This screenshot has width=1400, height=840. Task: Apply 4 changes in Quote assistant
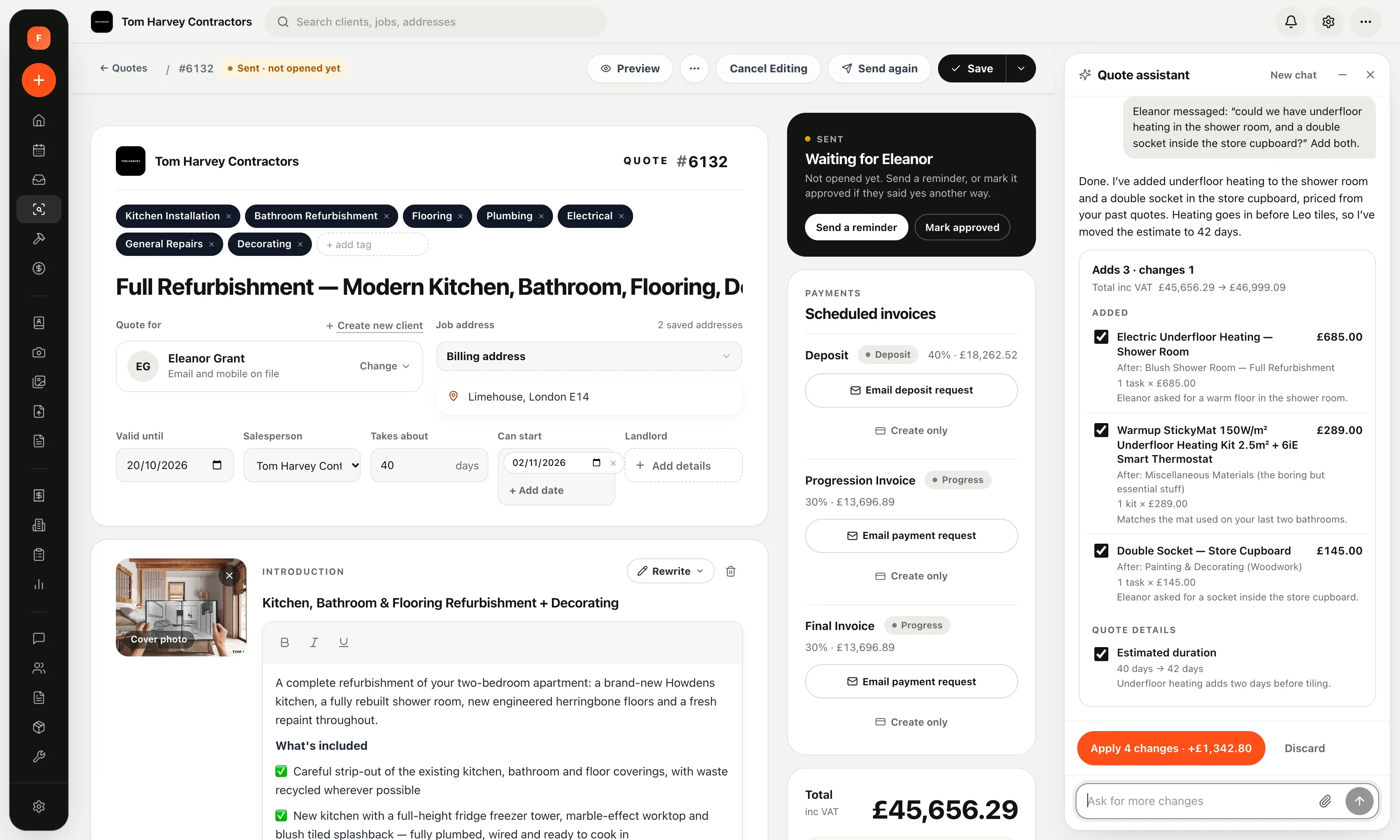pyautogui.click(x=1171, y=748)
